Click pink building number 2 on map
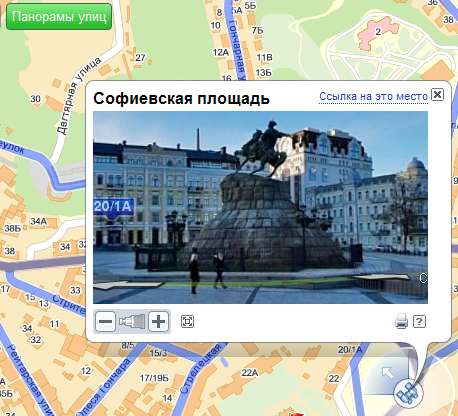The image size is (458, 416). coord(378,32)
